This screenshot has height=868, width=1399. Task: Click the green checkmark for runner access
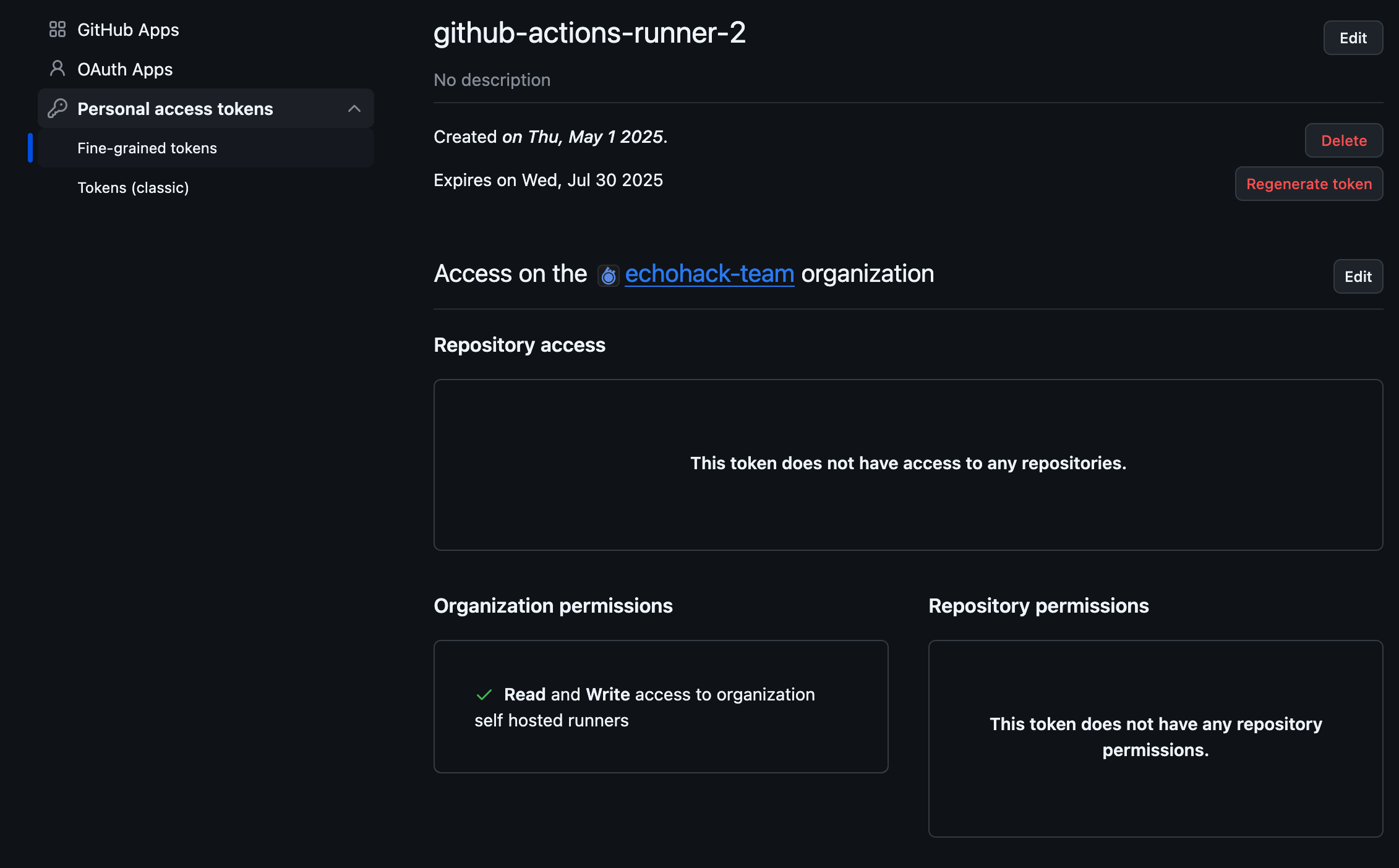click(484, 695)
